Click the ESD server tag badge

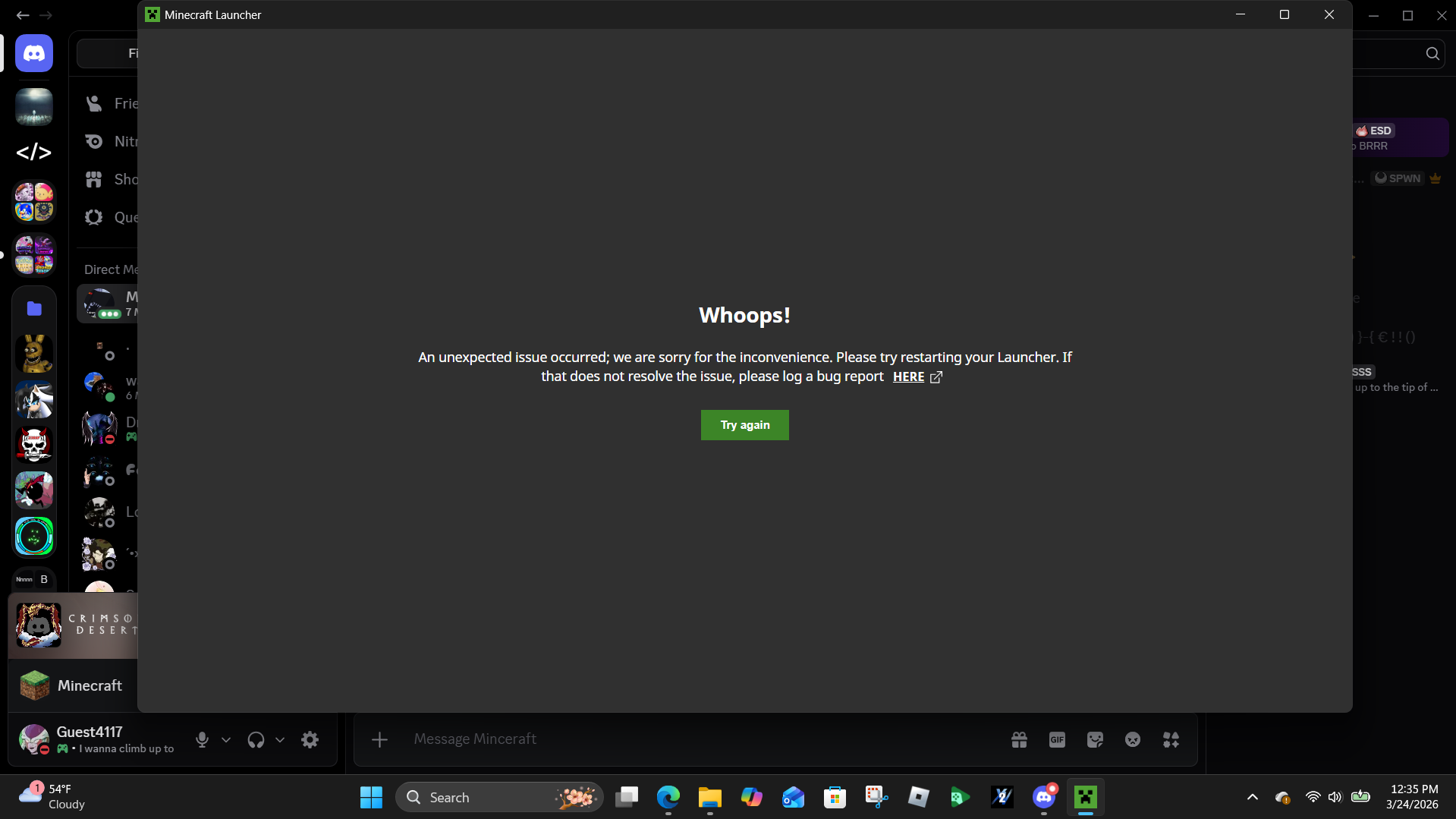click(x=1374, y=131)
